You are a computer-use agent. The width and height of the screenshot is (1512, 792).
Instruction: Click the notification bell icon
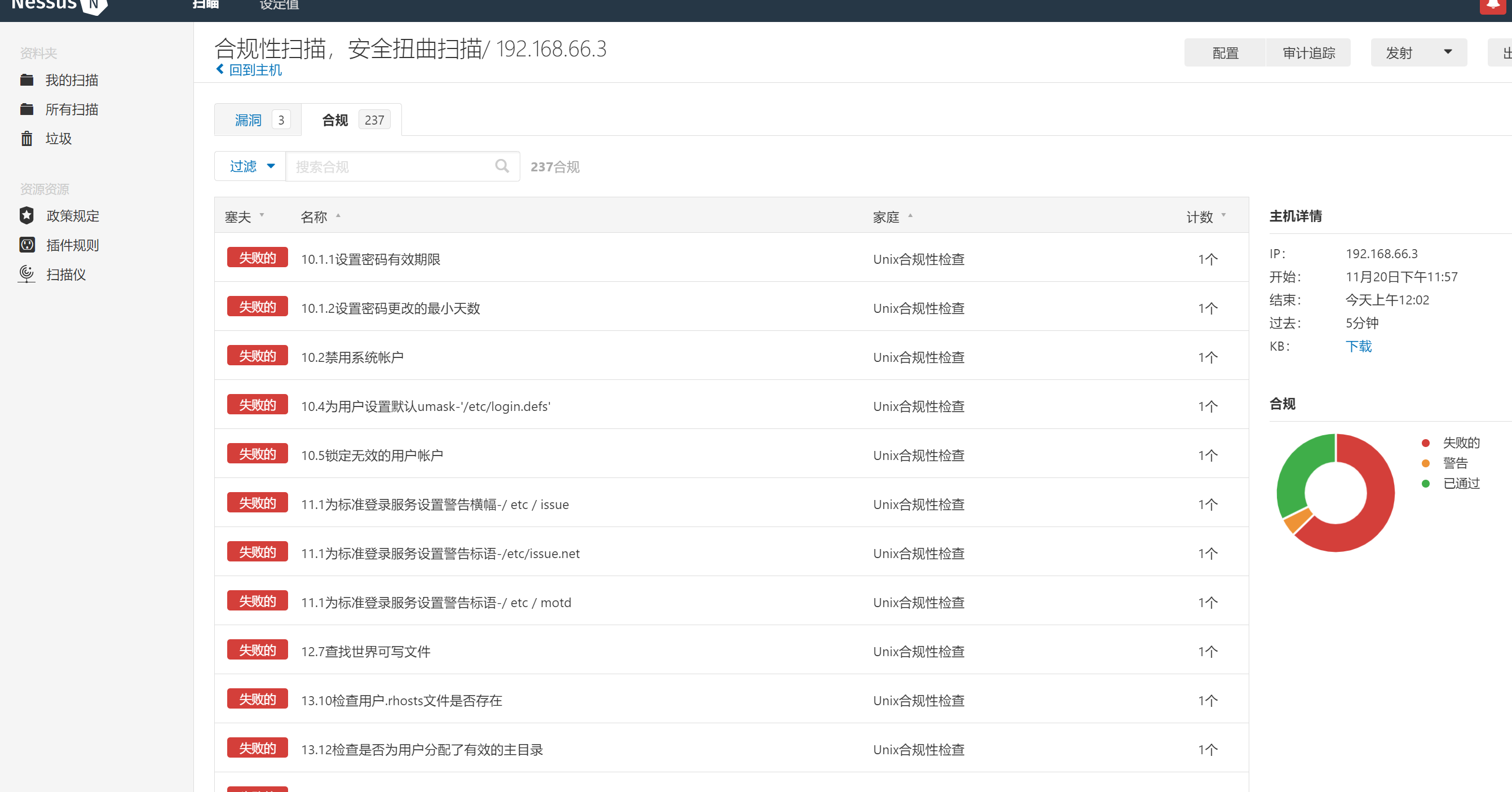(x=1493, y=5)
